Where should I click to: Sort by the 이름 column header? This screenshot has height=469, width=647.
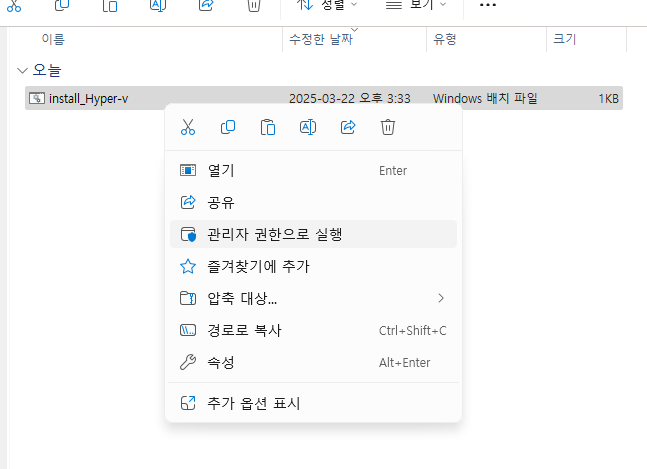[54, 39]
